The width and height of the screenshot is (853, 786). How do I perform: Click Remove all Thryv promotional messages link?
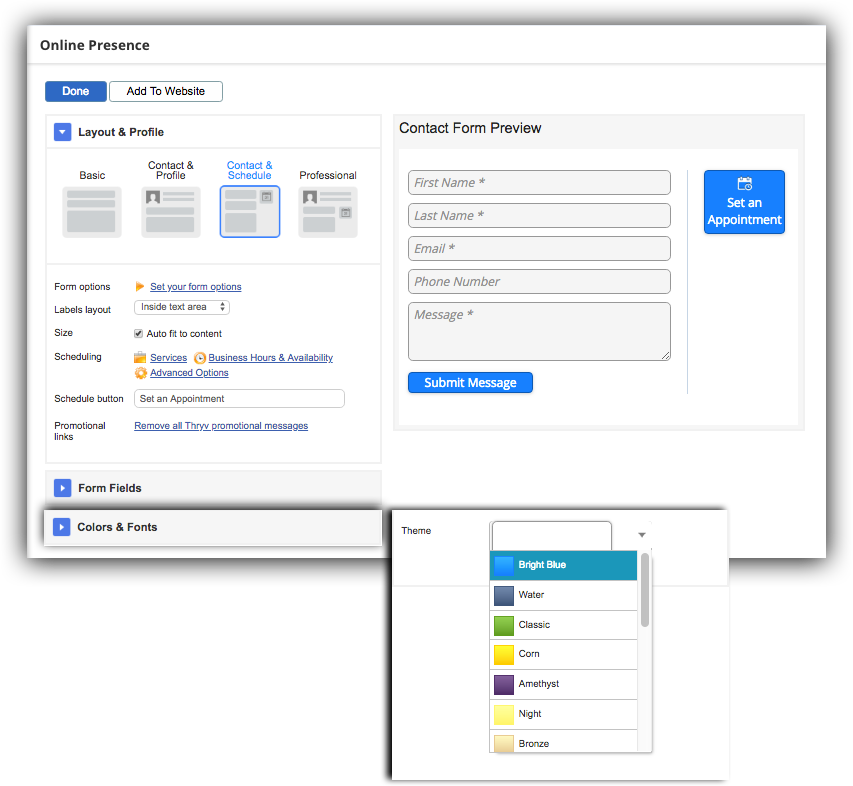tap(221, 426)
